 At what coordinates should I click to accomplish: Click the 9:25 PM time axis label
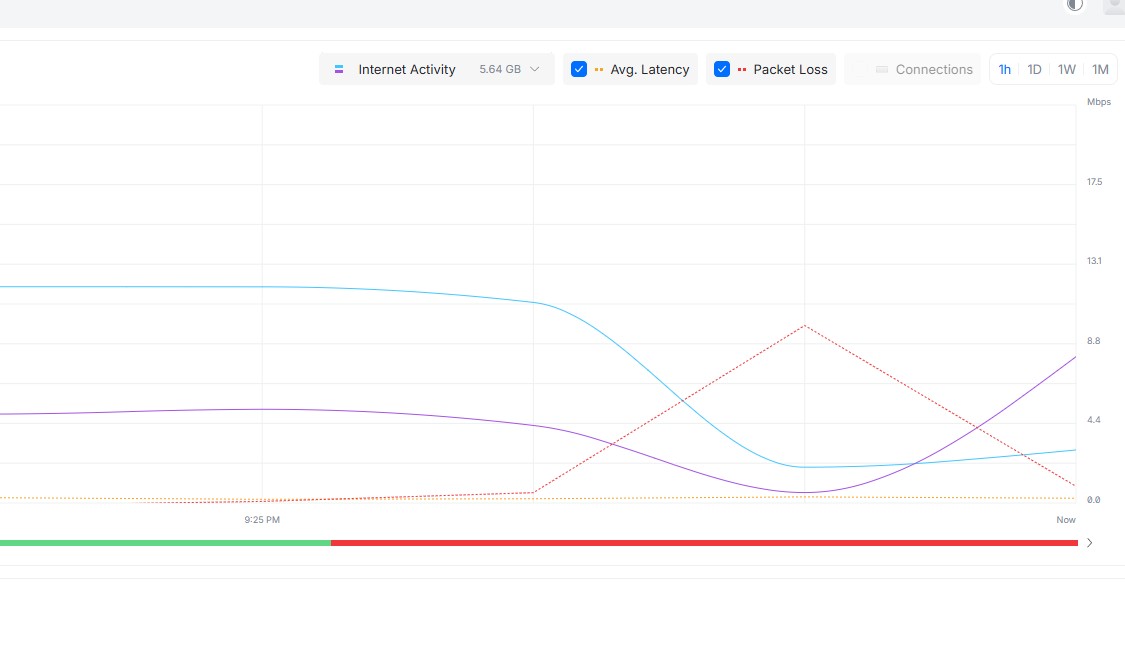click(x=262, y=520)
